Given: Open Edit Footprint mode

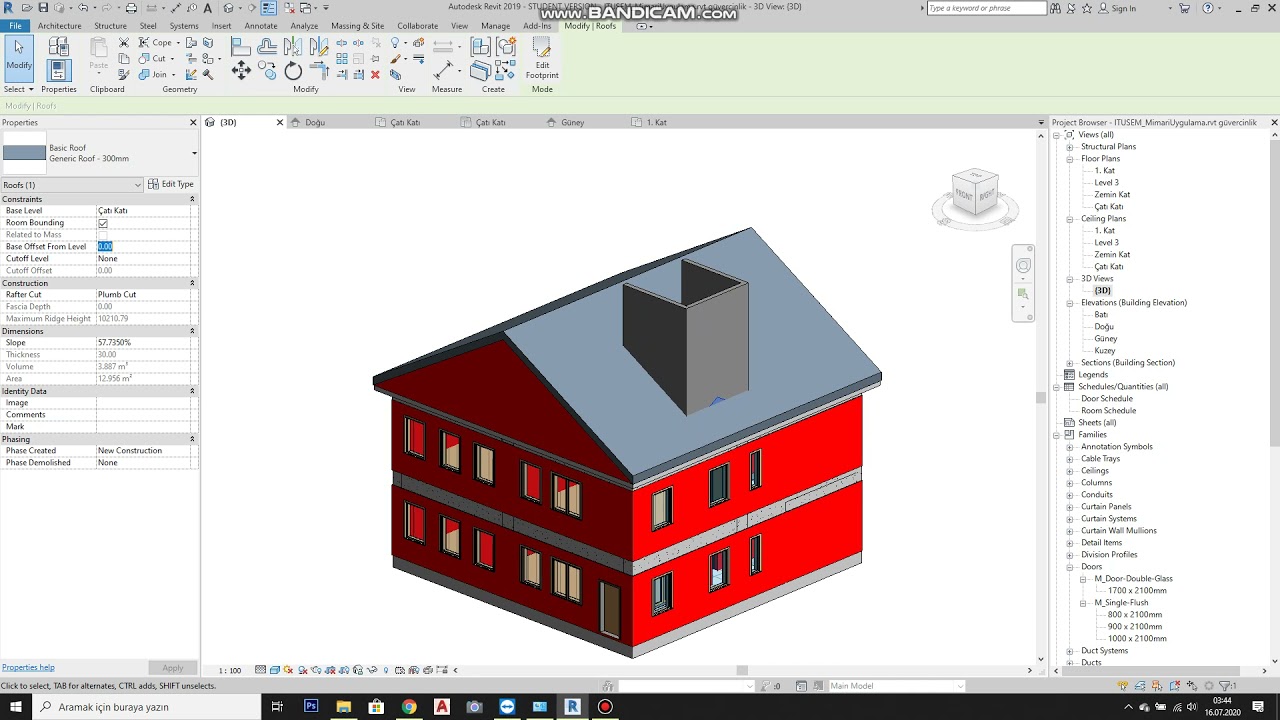Looking at the screenshot, I should pos(542,58).
